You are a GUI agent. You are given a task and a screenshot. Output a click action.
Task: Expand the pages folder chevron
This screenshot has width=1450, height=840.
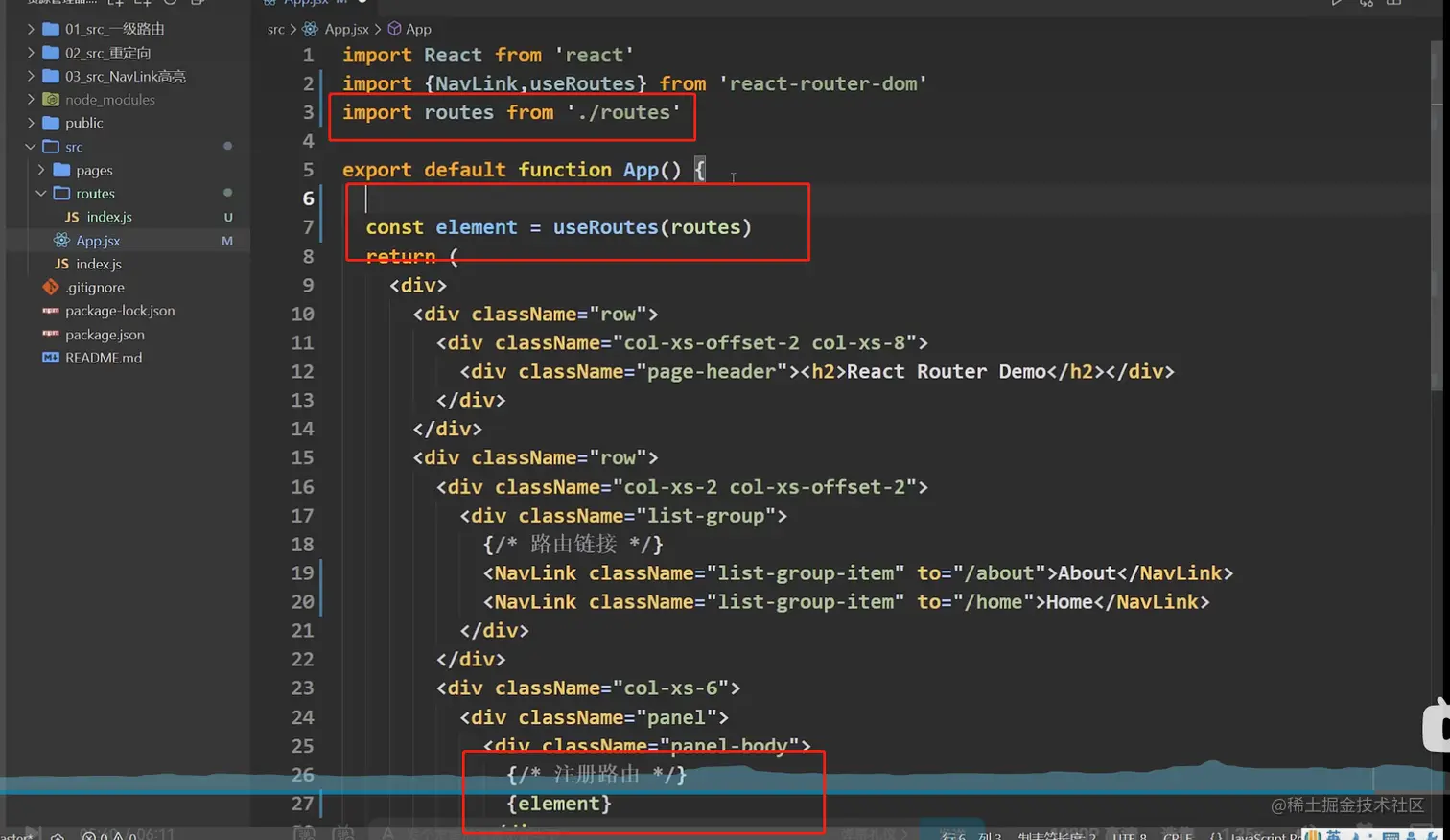tap(41, 170)
